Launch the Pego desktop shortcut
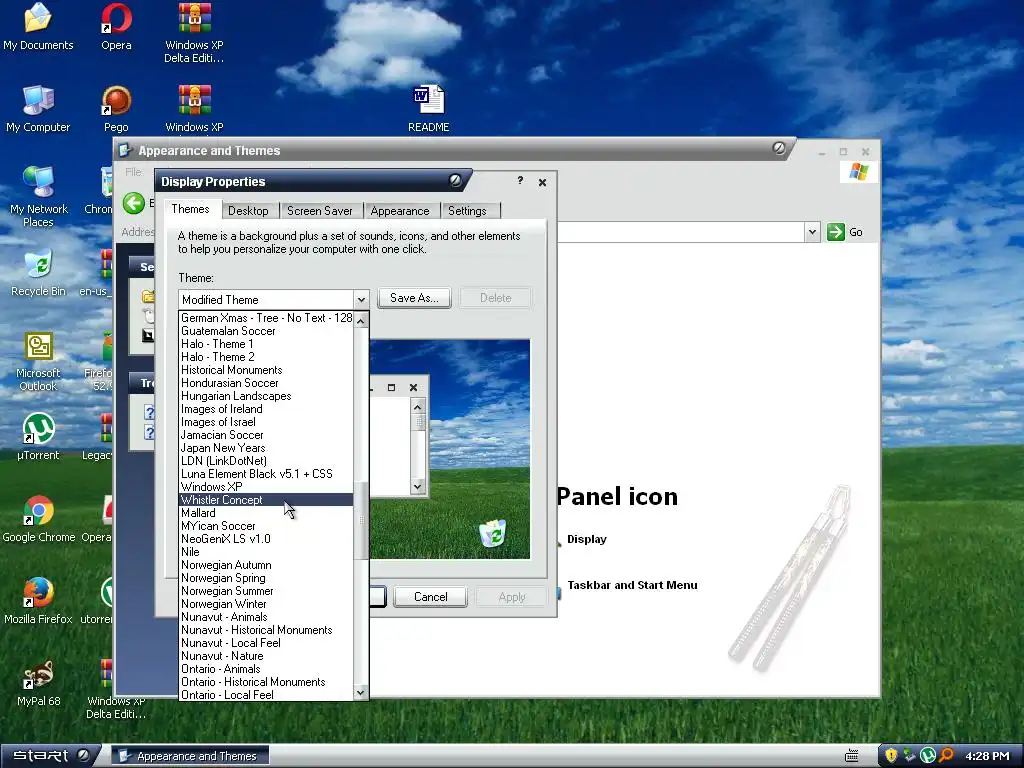This screenshot has height=768, width=1024. (x=116, y=108)
